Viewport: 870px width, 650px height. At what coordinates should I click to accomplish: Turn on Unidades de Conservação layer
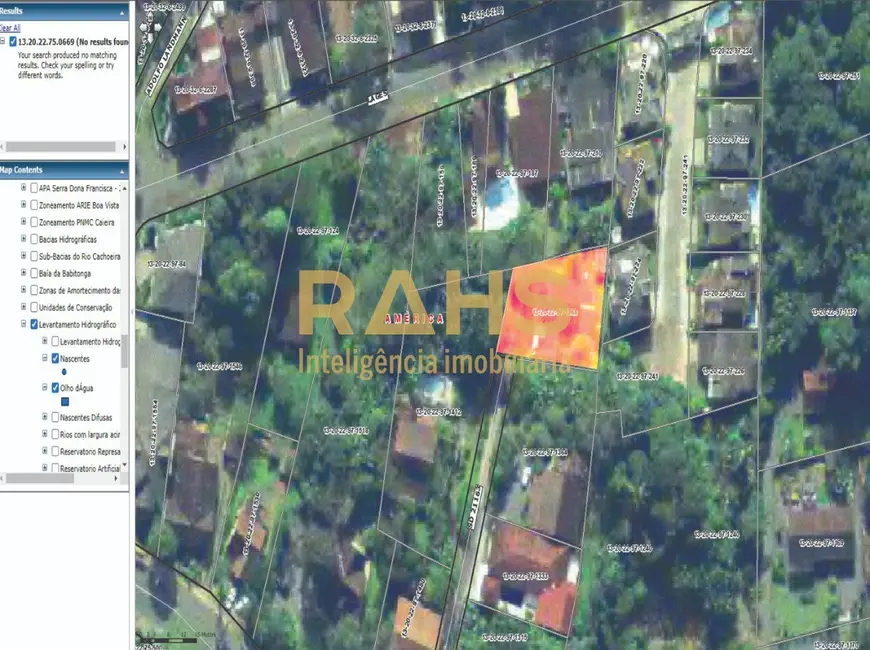(x=34, y=307)
